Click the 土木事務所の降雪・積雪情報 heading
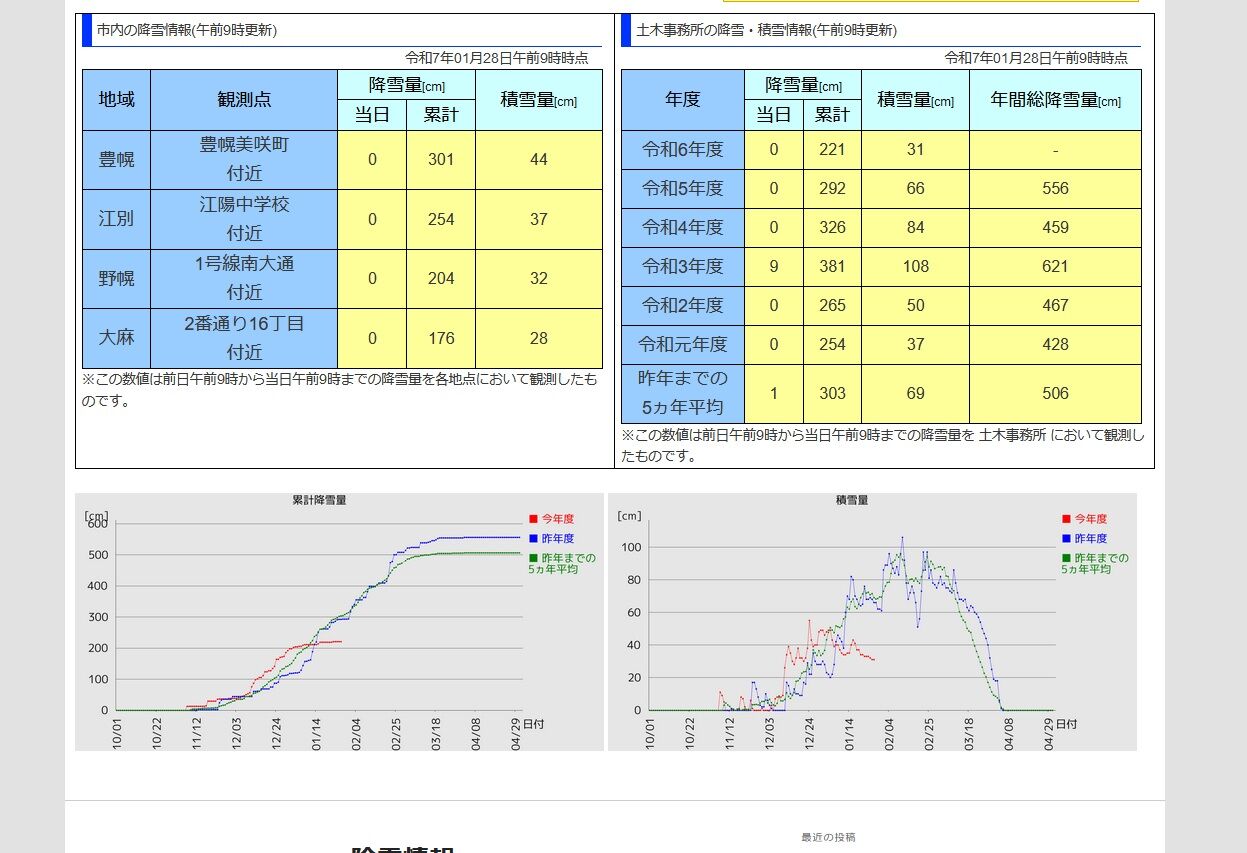This screenshot has height=853, width=1247. coord(766,30)
